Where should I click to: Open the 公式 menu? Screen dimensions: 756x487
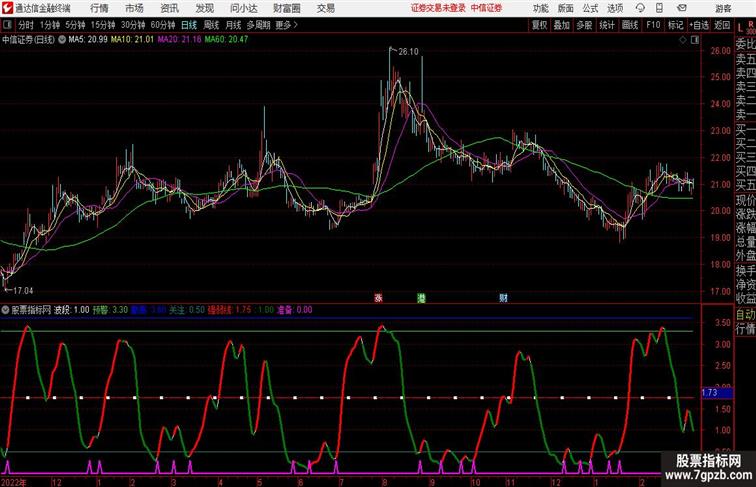click(590, 8)
